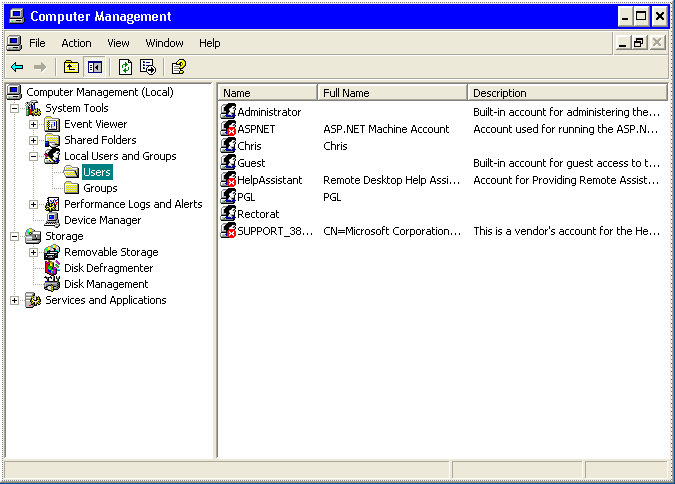Click 'CN=Microsoft Corporation...' full name

pyautogui.click(x=392, y=231)
